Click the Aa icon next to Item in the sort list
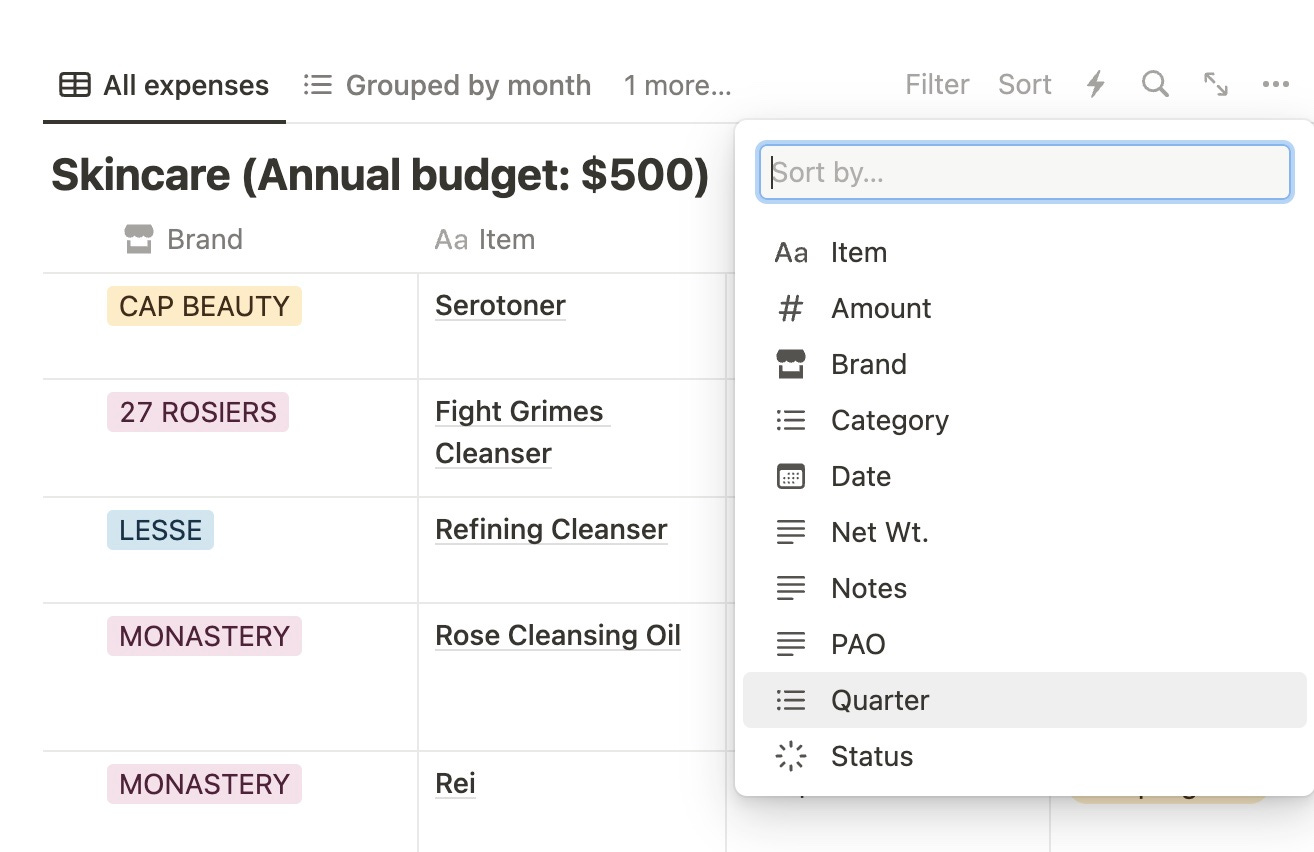 click(x=791, y=253)
